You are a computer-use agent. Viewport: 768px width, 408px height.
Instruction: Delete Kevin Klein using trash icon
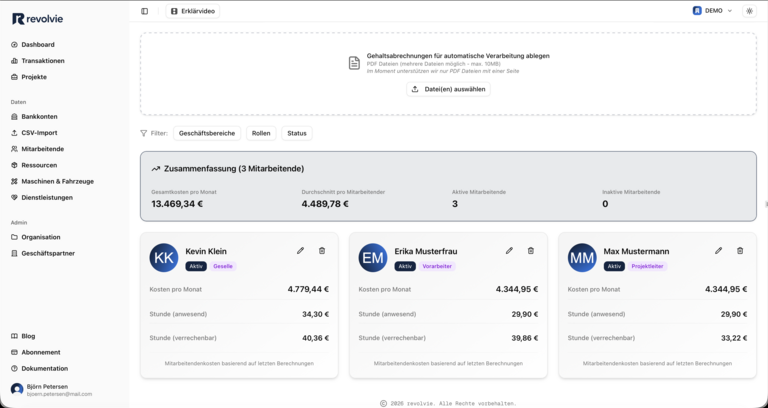322,251
